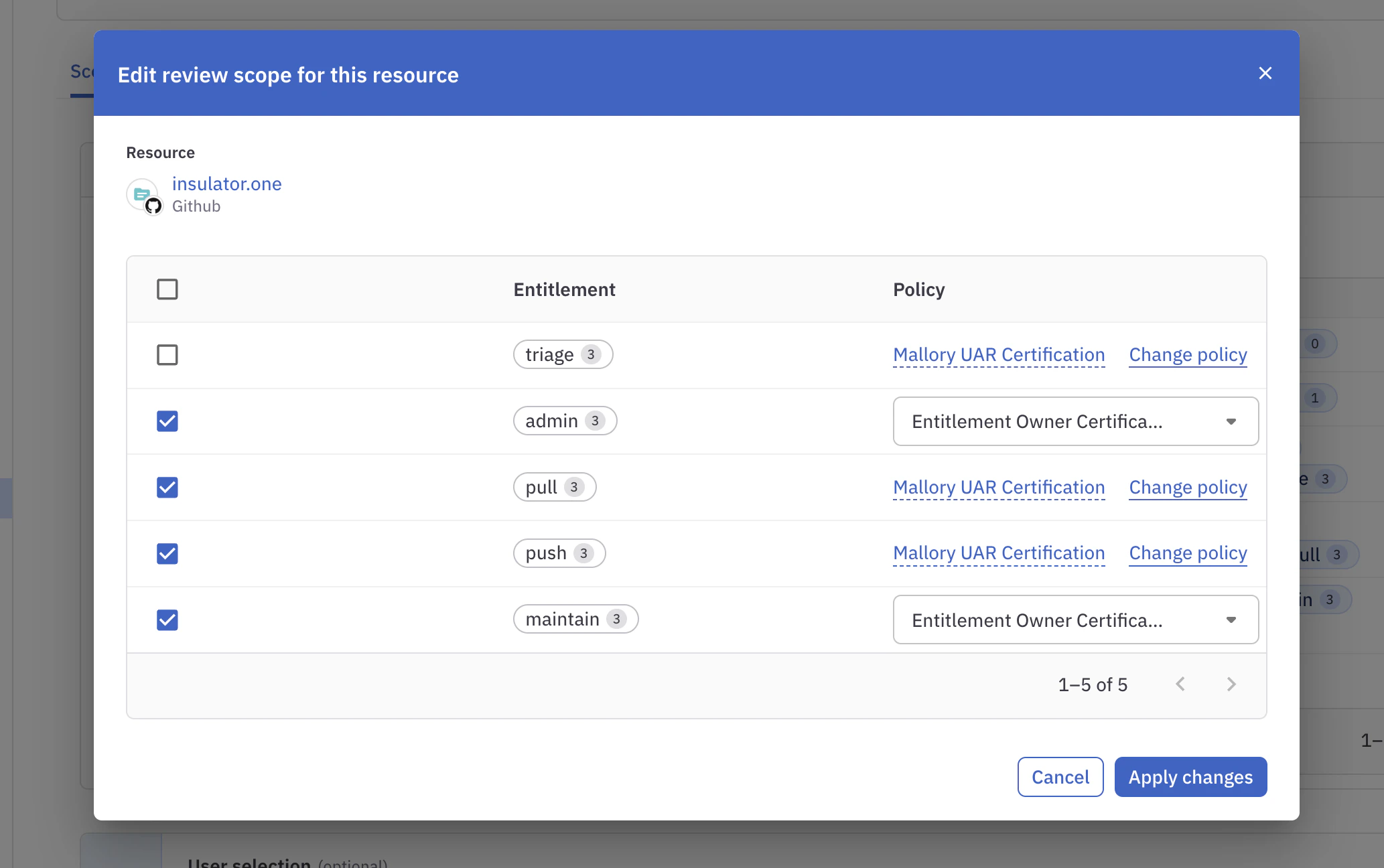This screenshot has width=1384, height=868.
Task: Check the checkbox for the triage entitlement
Action: 167,354
